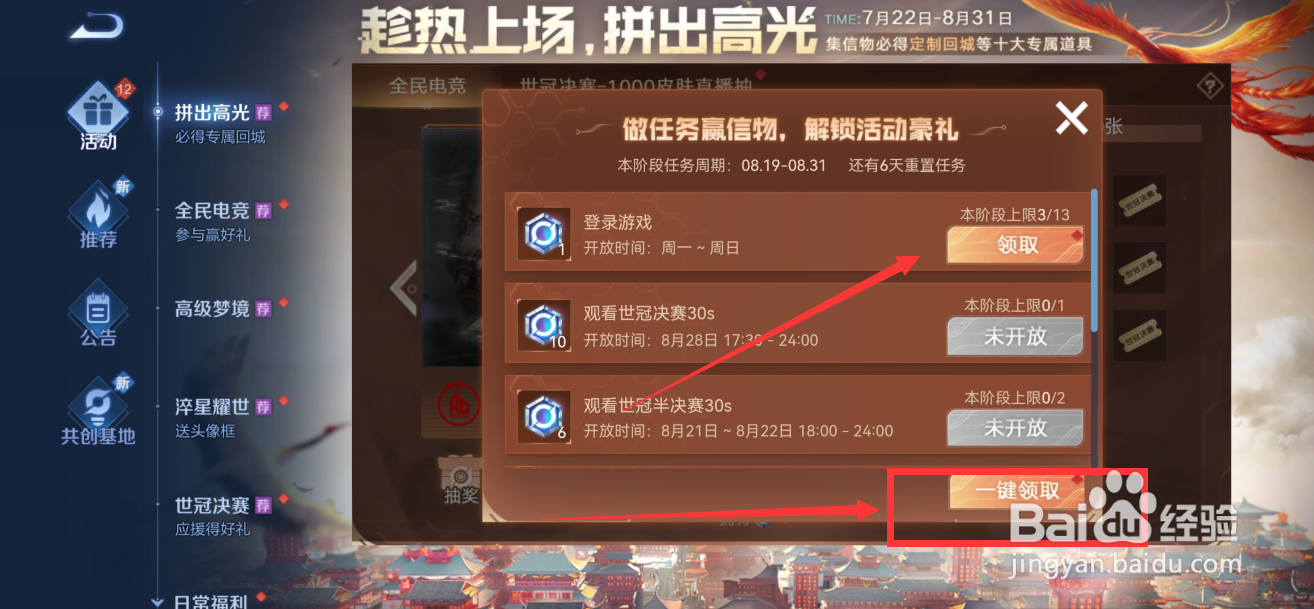Click the left chevron arrow behind the popup

pos(404,289)
